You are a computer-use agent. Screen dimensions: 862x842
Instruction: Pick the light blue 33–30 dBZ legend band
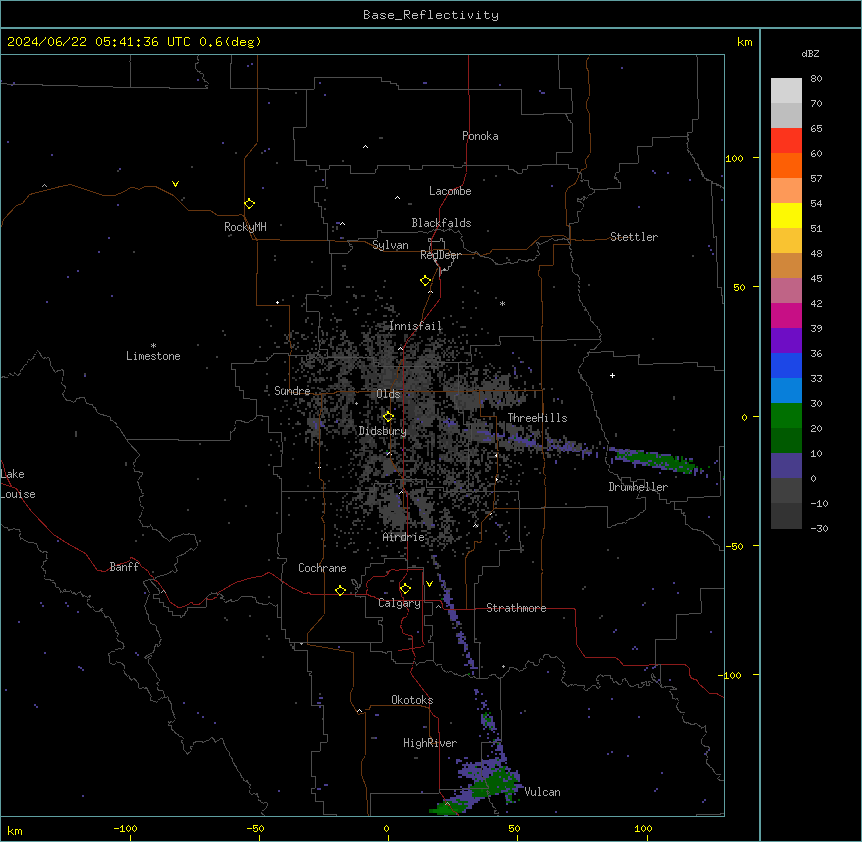coord(786,390)
